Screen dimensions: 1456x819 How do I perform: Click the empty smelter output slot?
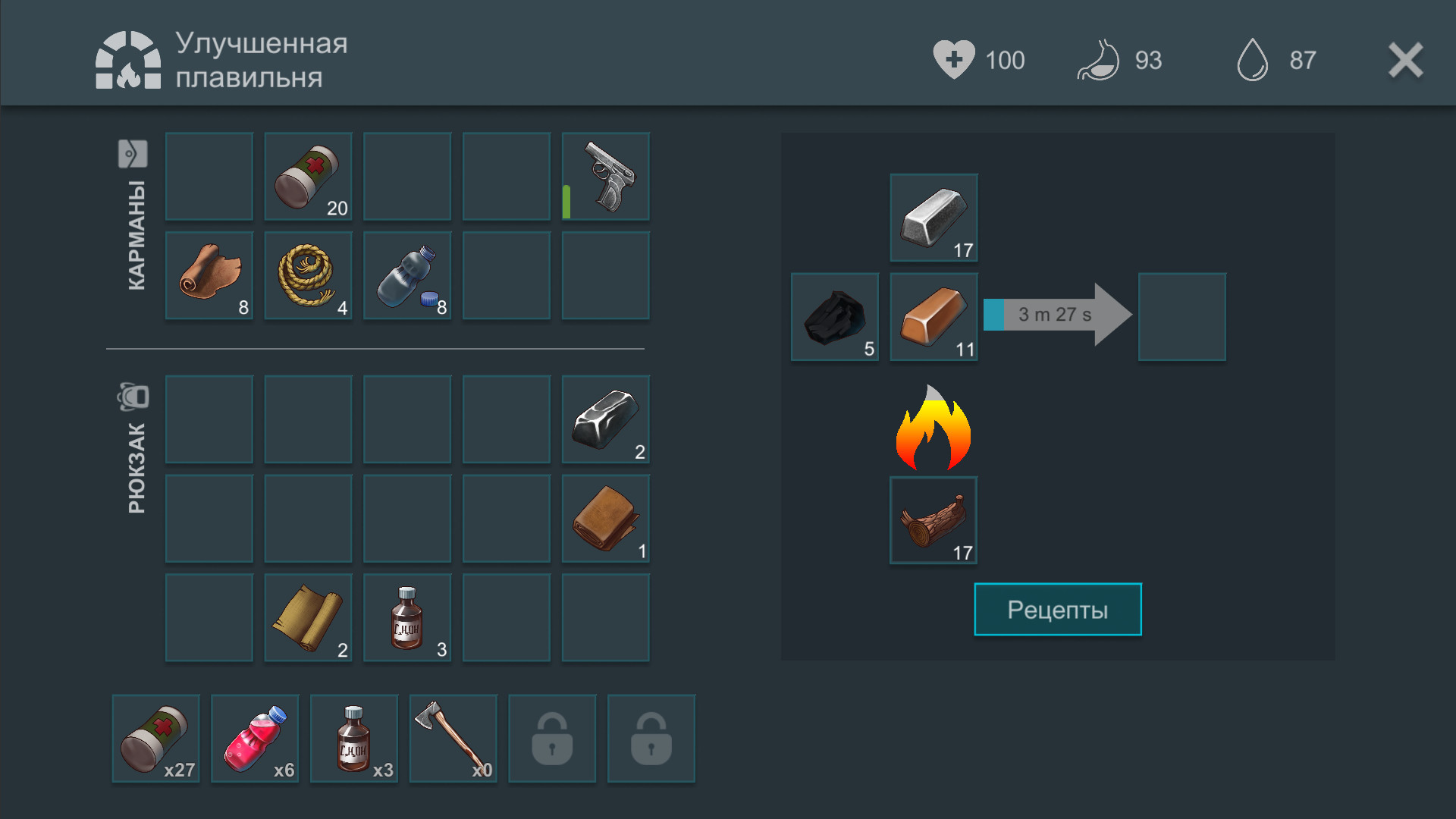[1182, 317]
